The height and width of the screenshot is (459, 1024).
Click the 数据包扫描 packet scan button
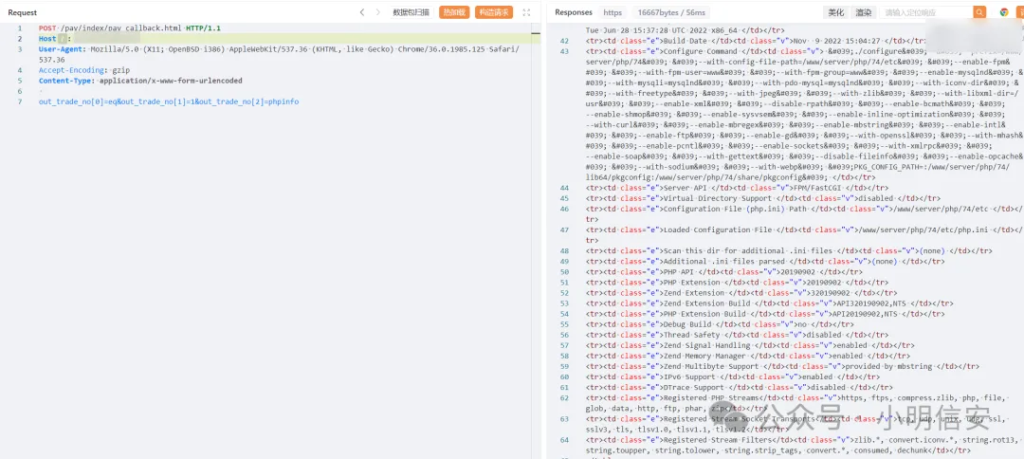tap(411, 12)
